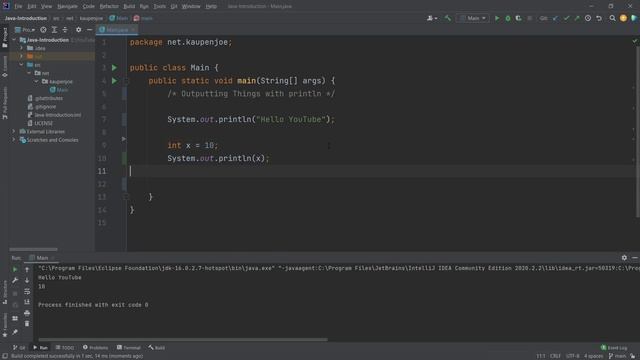This screenshot has width=640, height=360.
Task: Open Search Everywhere magnifier
Action: [x=612, y=18]
